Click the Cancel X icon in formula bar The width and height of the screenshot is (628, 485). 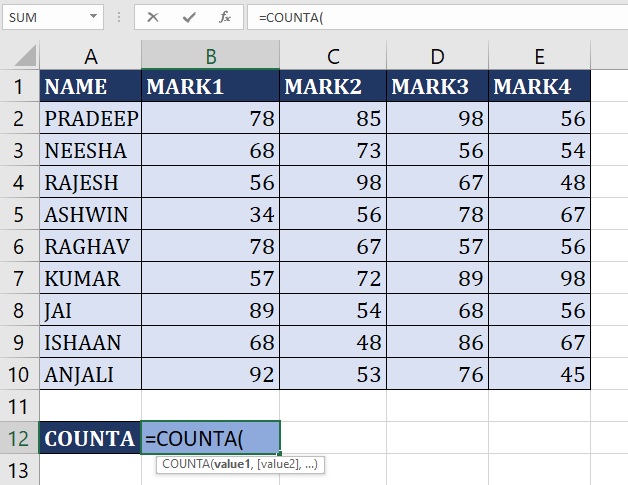point(153,17)
